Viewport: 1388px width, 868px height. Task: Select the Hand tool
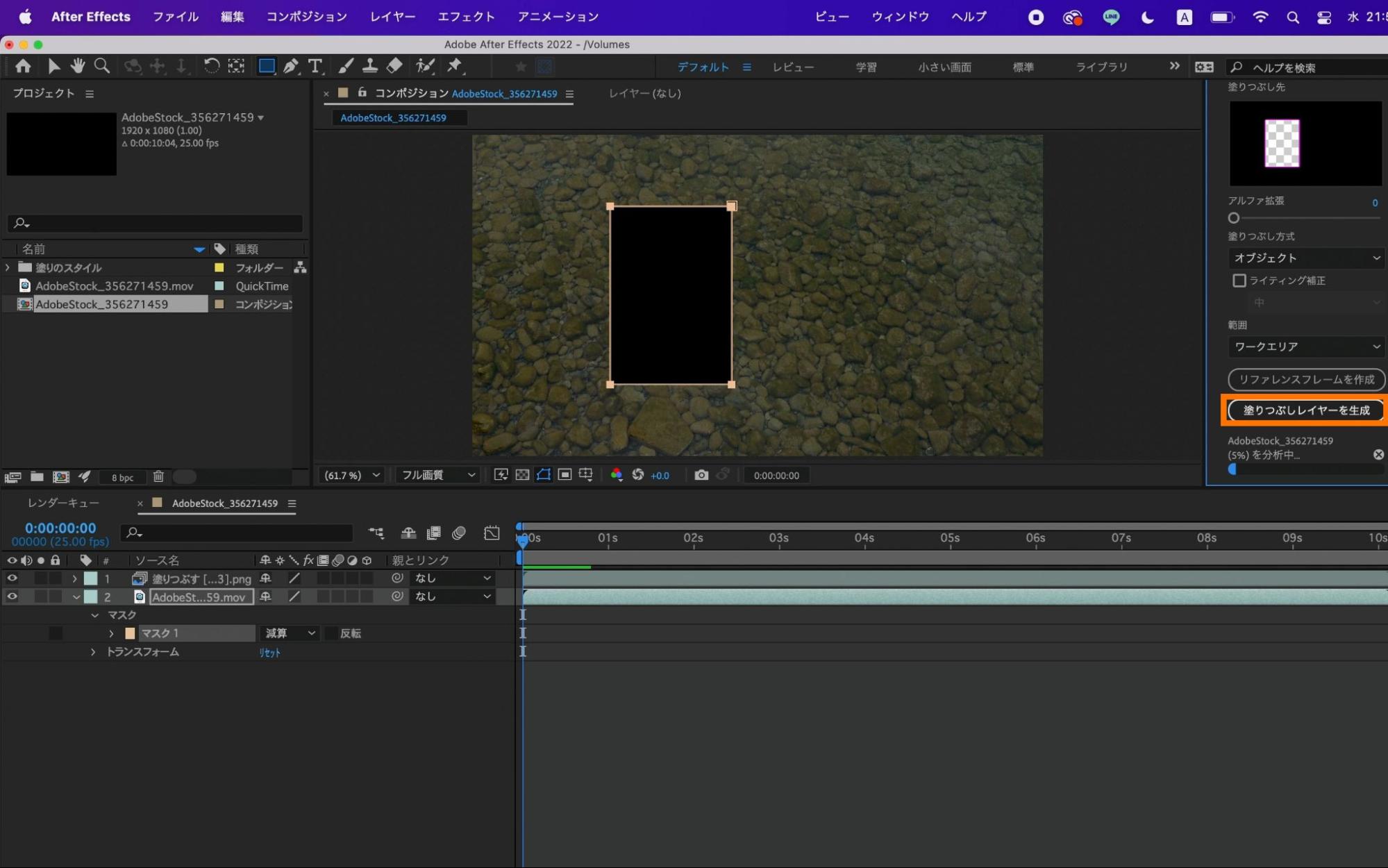(x=77, y=66)
